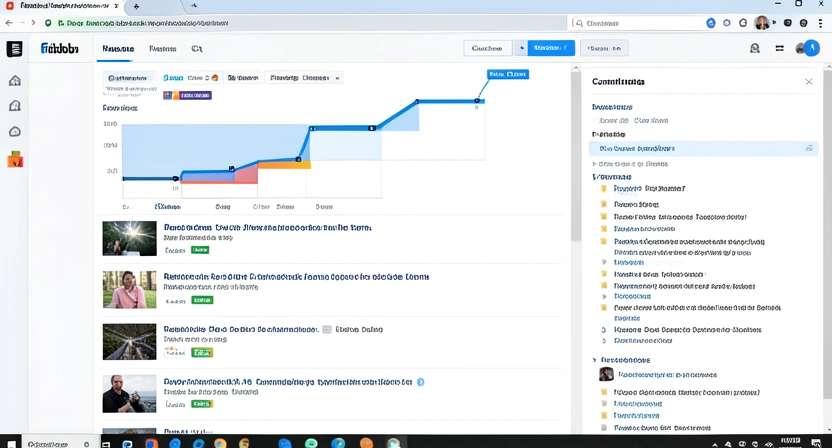The height and width of the screenshot is (448, 832).
Task: Click green tag under the woman-in-pink article
Action: [202, 300]
